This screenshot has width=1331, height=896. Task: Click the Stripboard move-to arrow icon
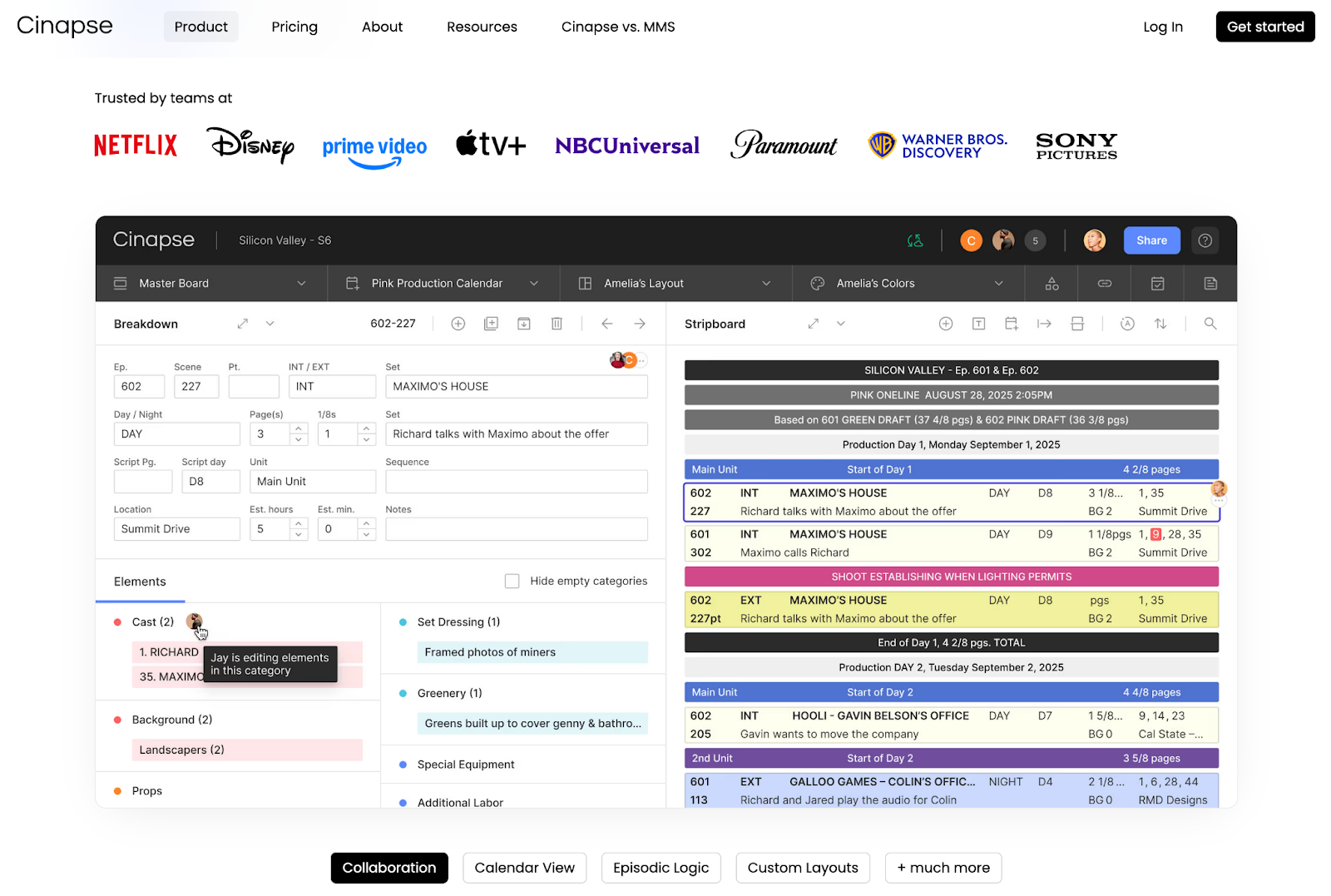[x=1044, y=324]
